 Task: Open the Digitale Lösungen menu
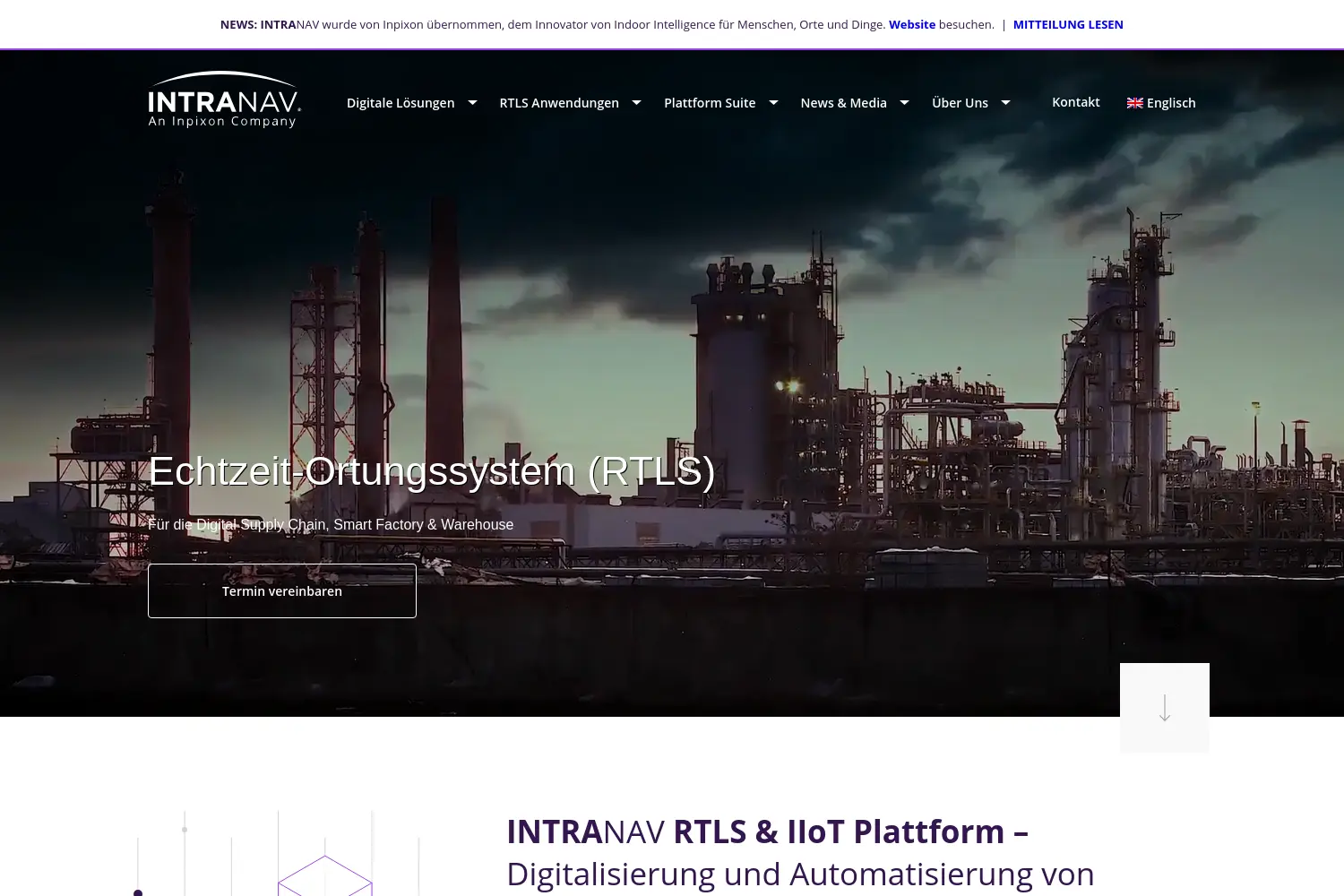coord(401,103)
